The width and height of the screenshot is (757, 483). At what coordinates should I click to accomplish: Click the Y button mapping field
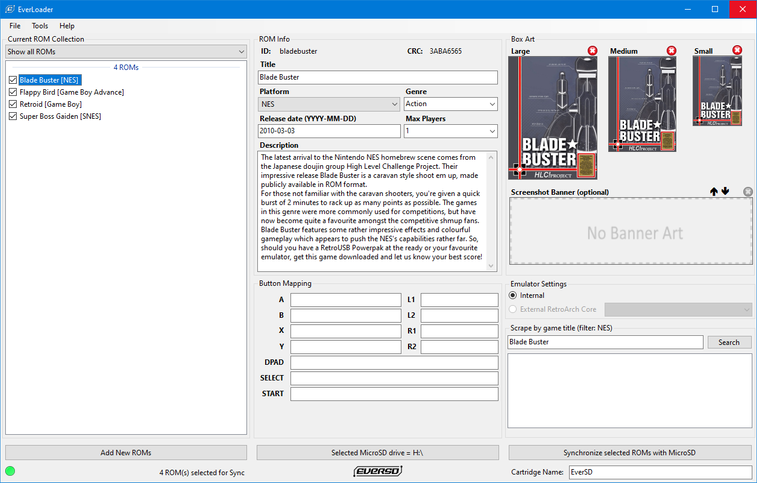coord(346,347)
